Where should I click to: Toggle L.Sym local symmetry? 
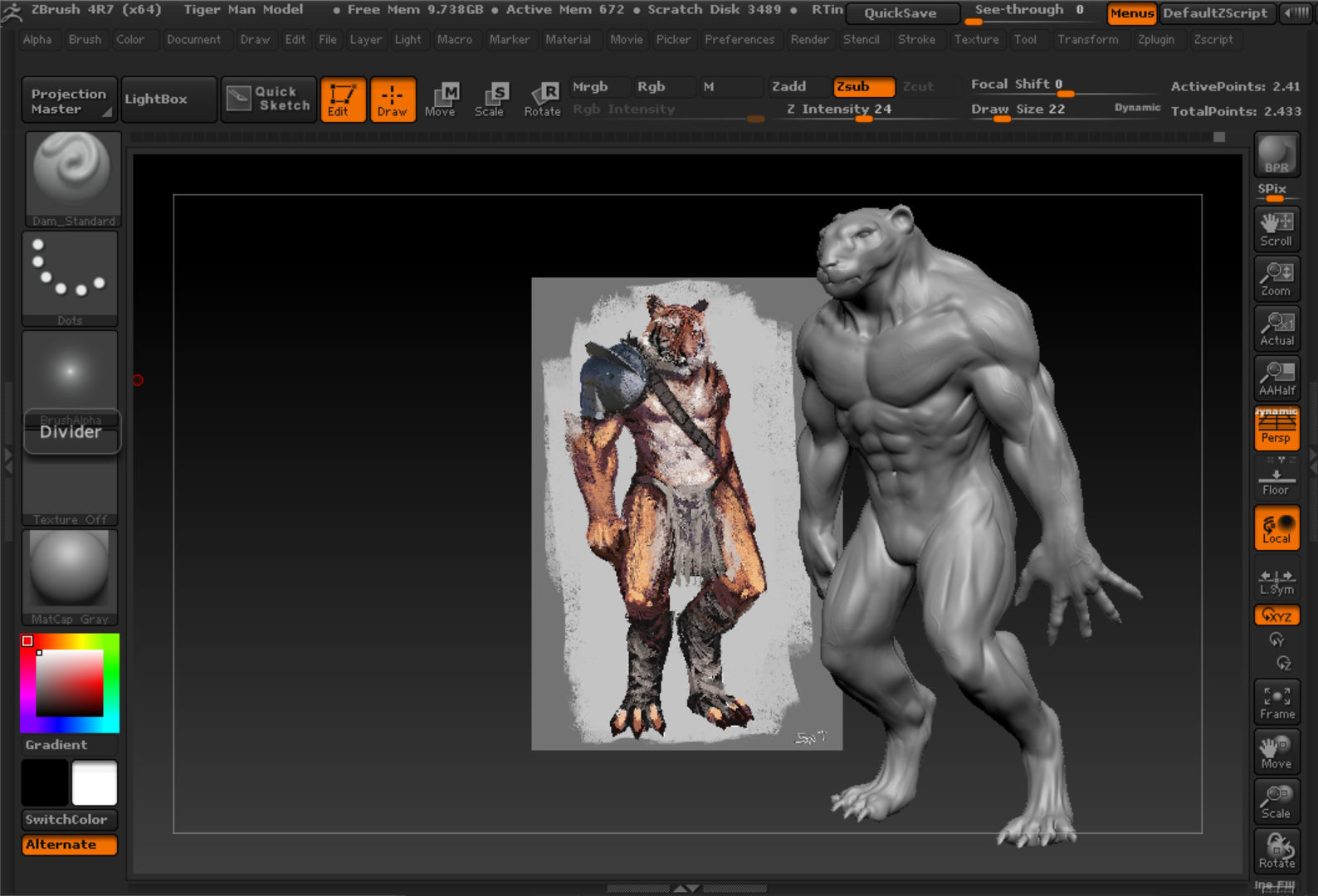[x=1277, y=582]
